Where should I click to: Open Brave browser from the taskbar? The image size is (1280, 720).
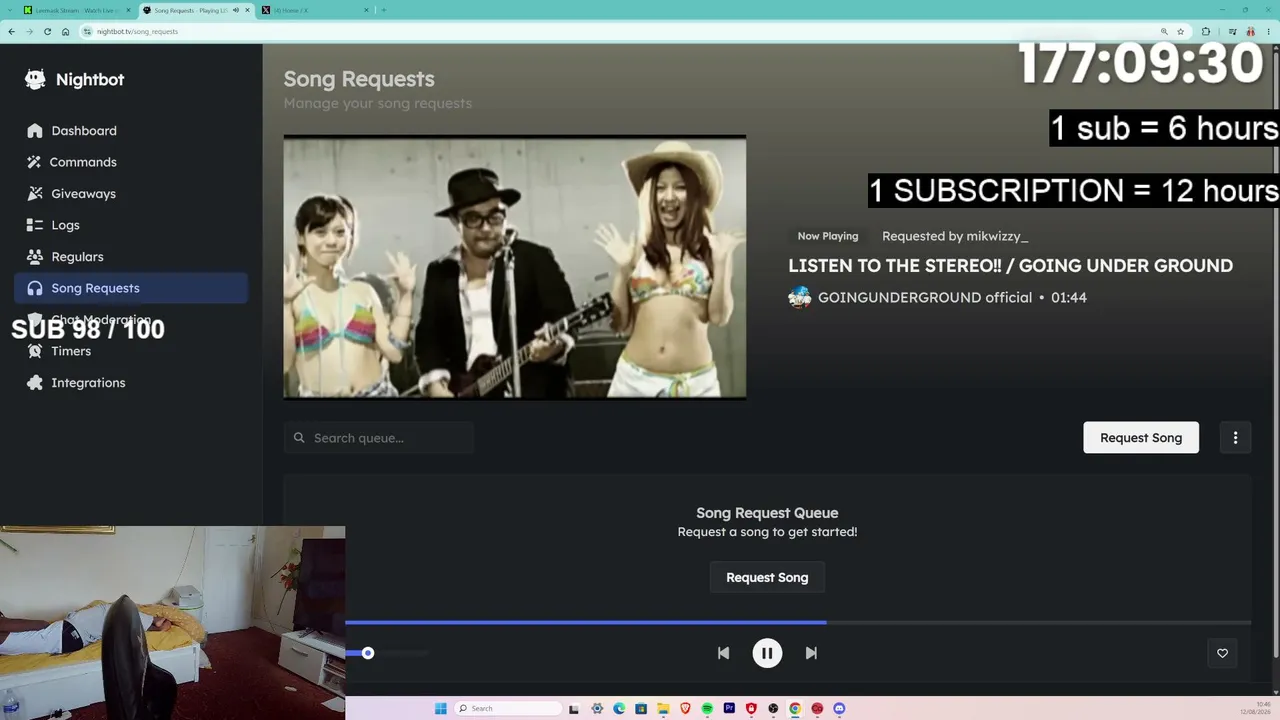tap(685, 709)
